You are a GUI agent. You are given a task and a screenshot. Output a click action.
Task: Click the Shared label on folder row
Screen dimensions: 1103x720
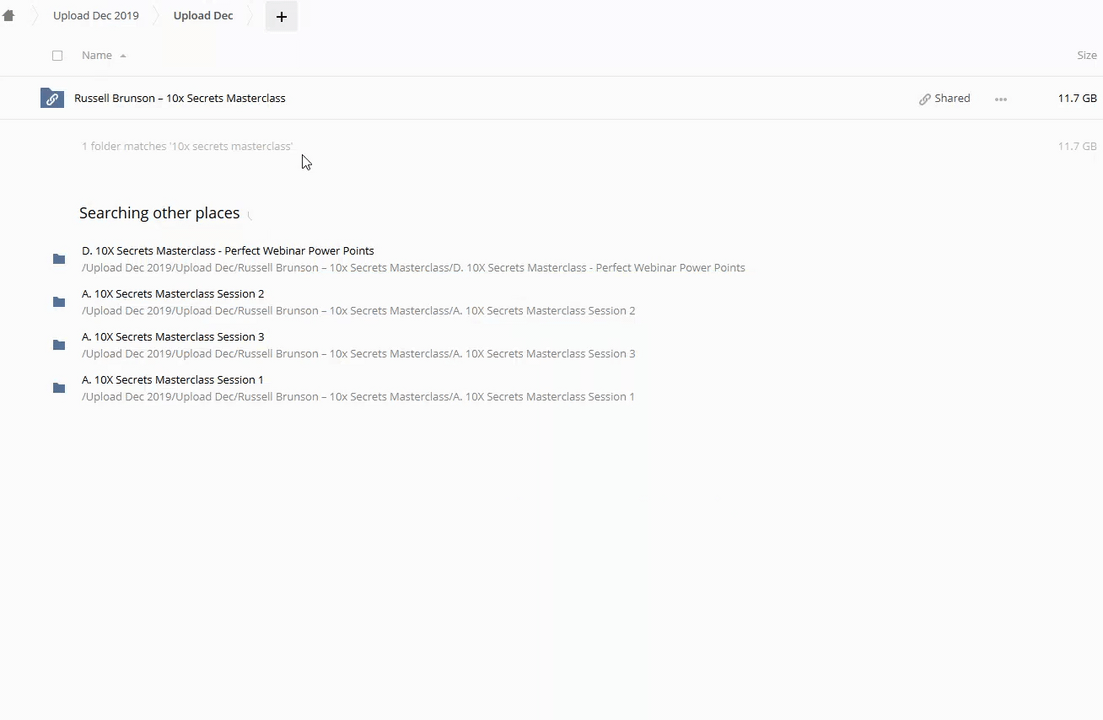952,98
